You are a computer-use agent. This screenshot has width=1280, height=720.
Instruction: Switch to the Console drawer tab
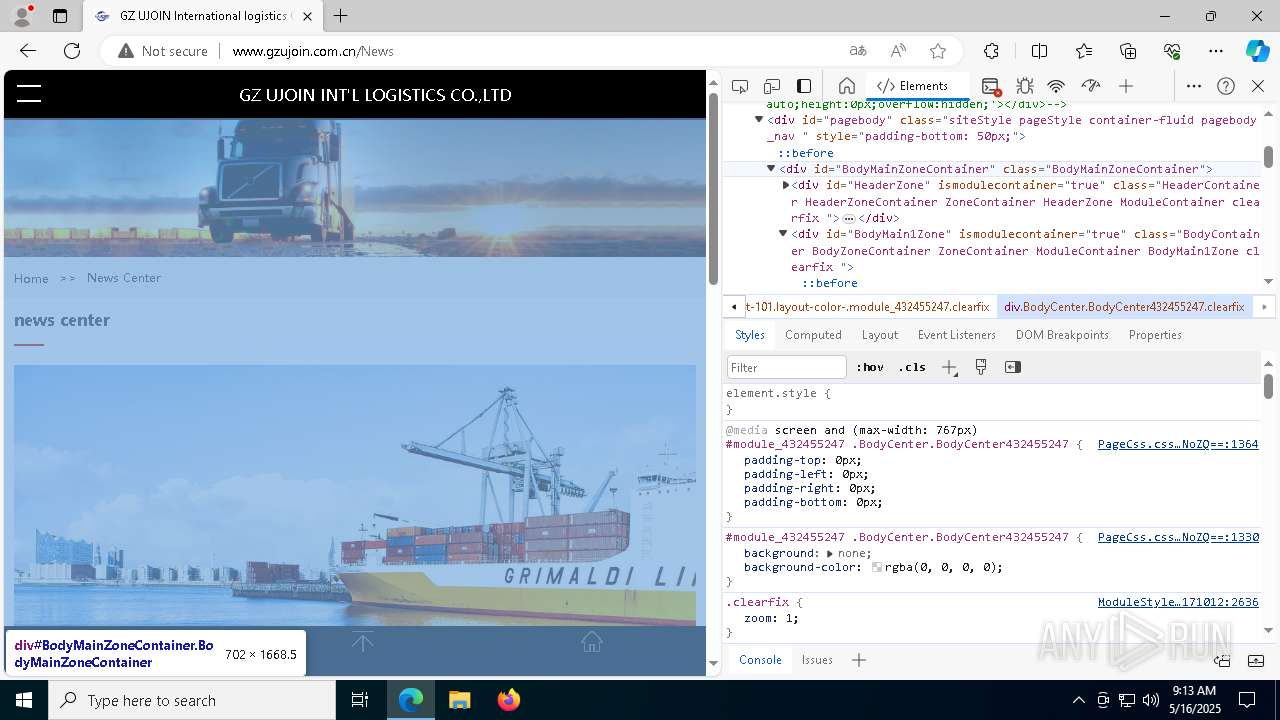pyautogui.click(x=760, y=660)
